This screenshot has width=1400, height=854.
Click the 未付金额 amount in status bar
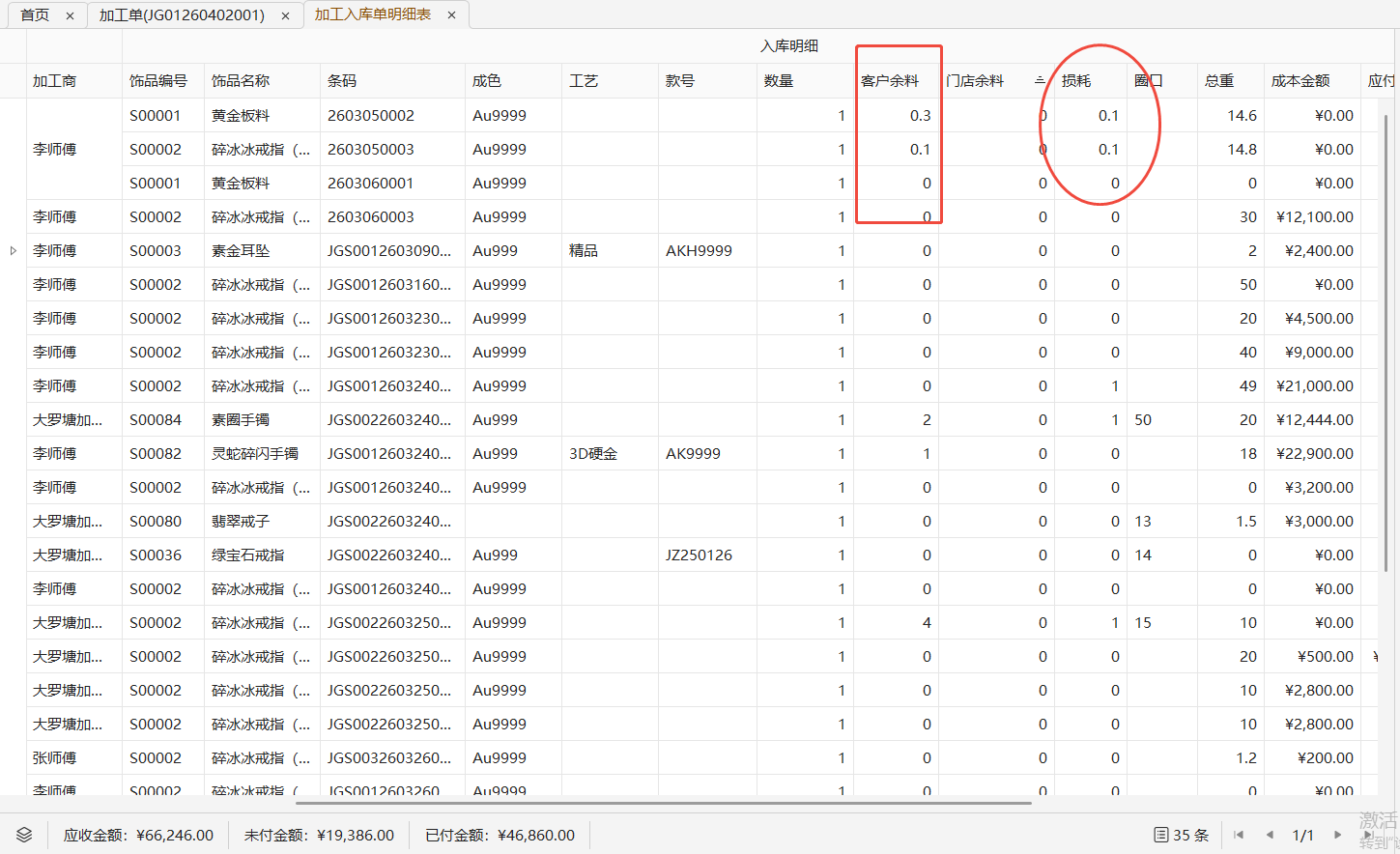(319, 835)
